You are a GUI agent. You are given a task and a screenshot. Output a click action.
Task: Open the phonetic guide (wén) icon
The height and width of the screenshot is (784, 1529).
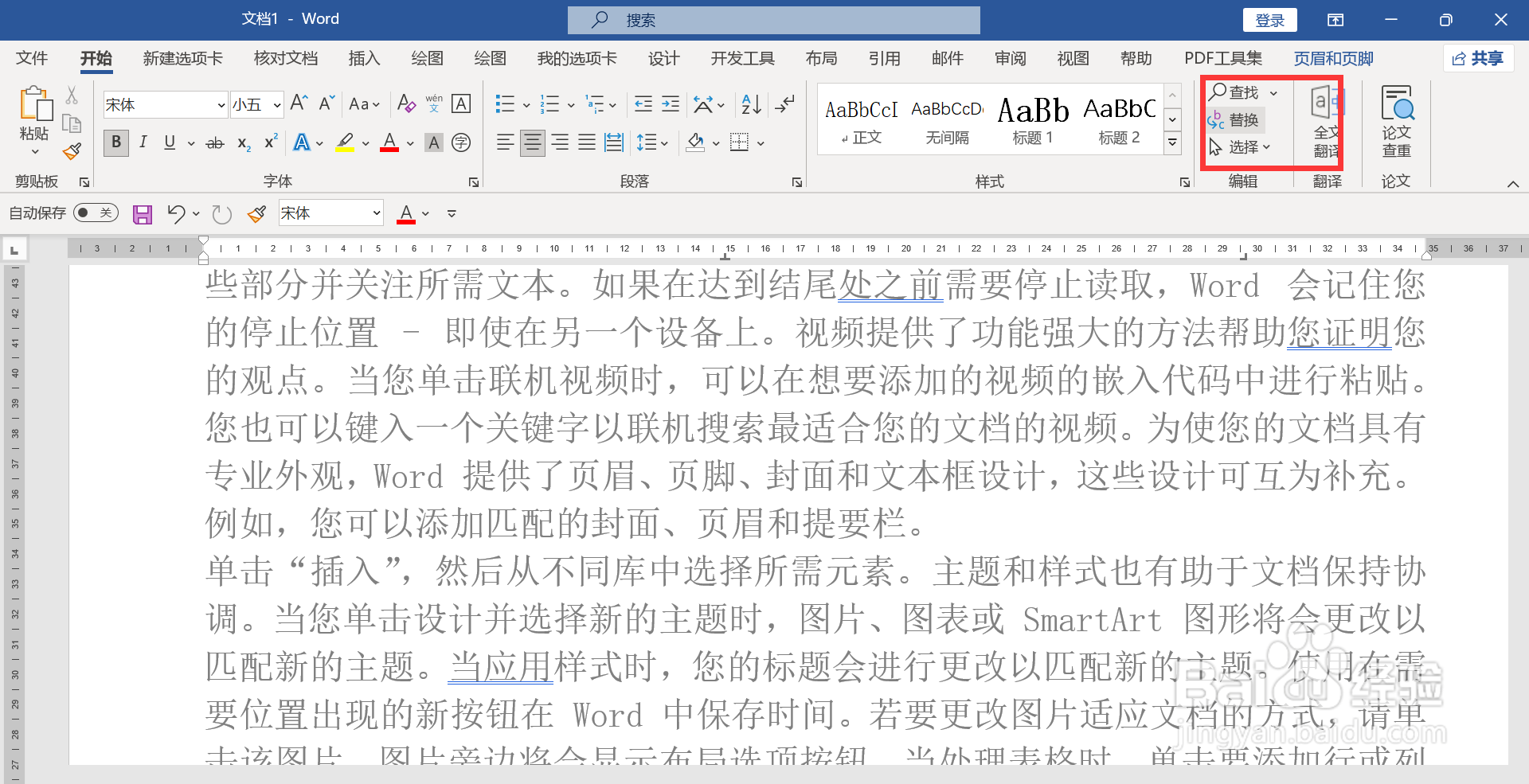pyautogui.click(x=434, y=103)
